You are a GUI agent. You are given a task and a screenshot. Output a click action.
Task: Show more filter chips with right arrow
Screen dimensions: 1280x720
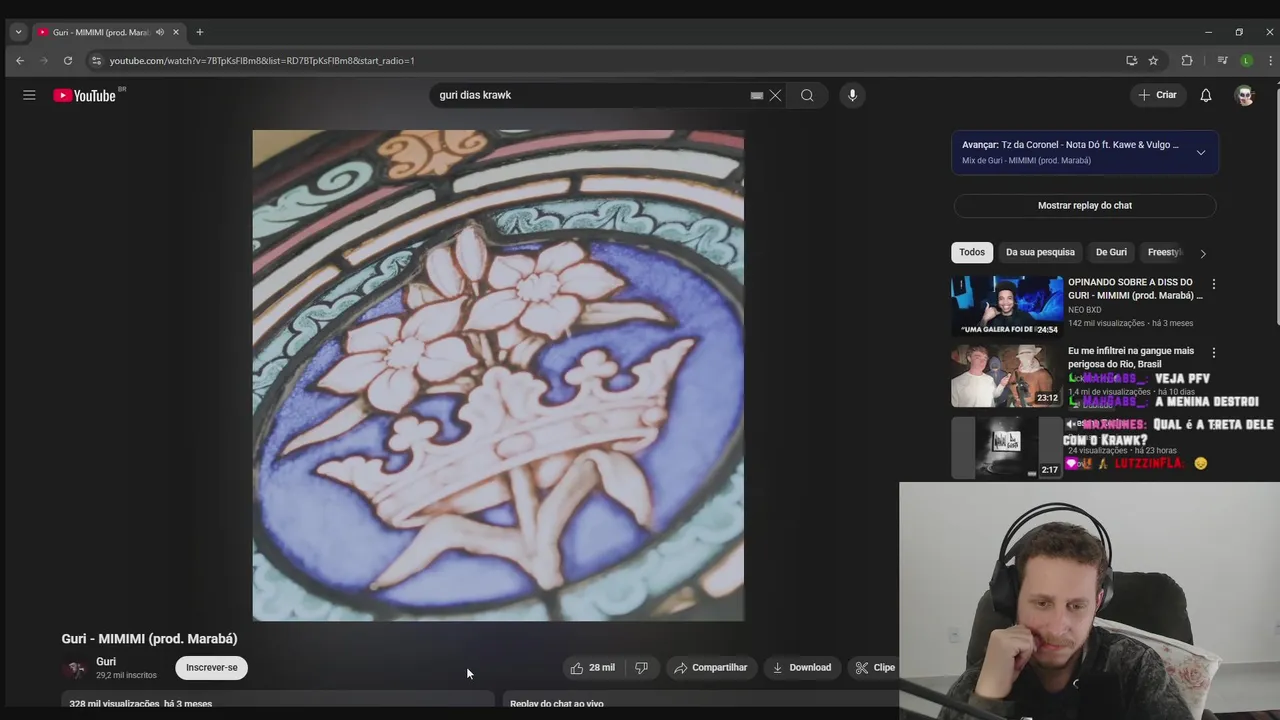coord(1203,253)
